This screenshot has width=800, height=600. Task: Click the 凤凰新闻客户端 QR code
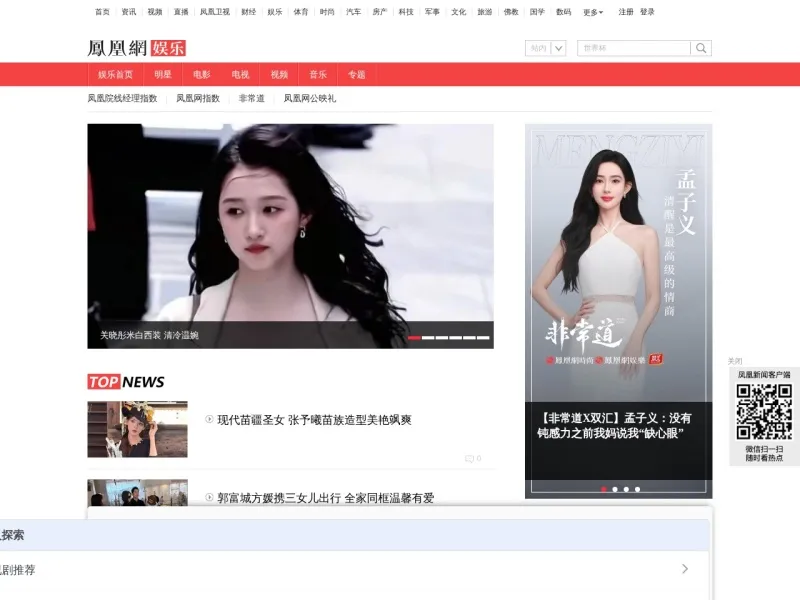coord(764,412)
